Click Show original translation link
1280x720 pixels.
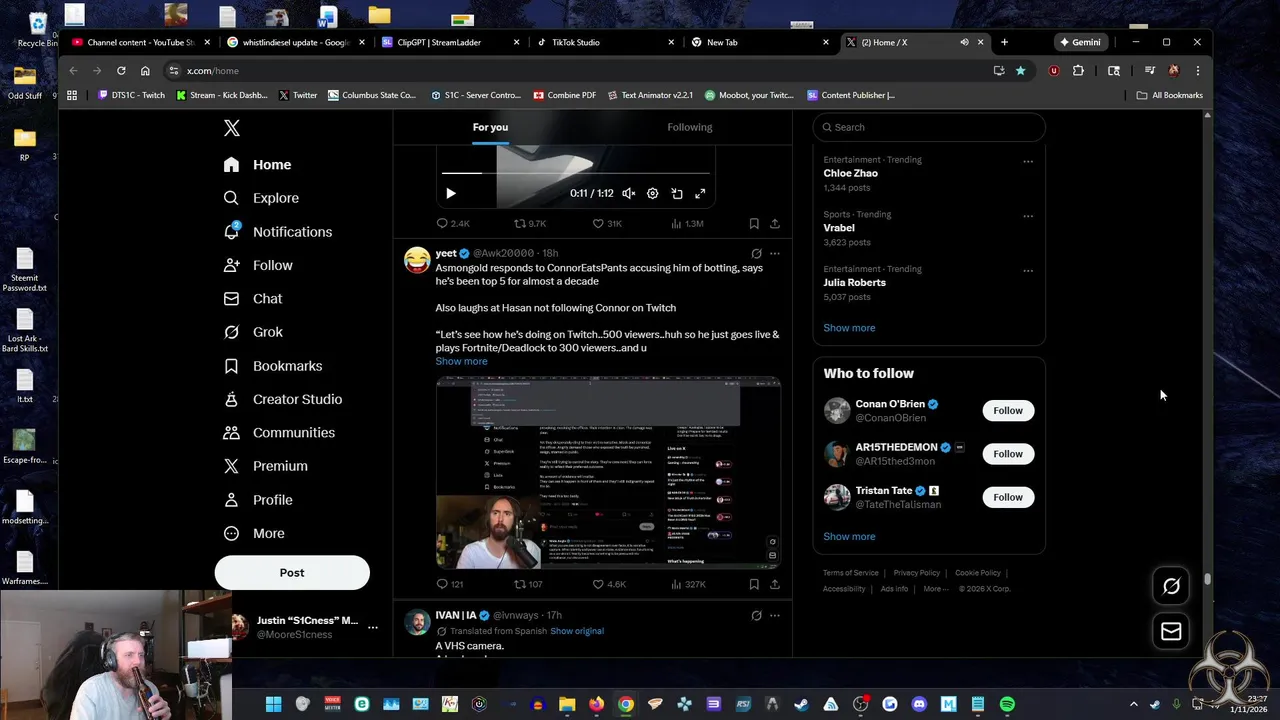(577, 631)
